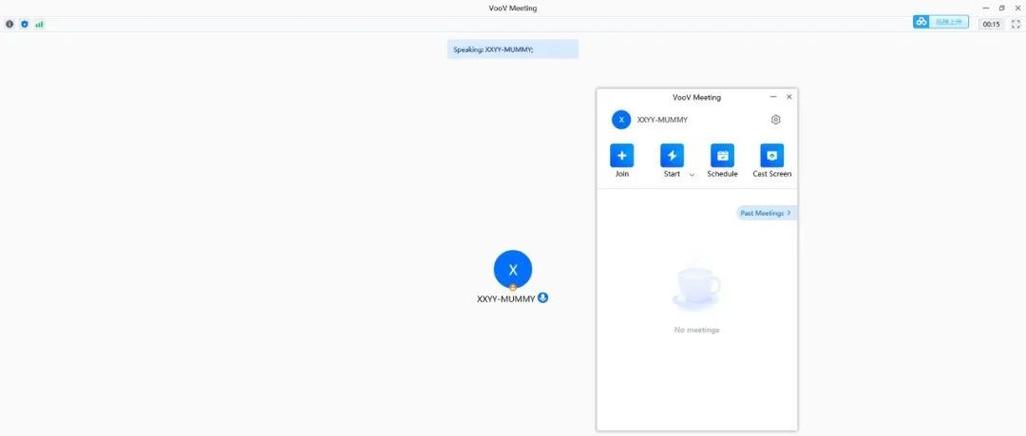This screenshot has height=436, width=1026.
Task: Click the Cast Screen icon
Action: point(772,156)
